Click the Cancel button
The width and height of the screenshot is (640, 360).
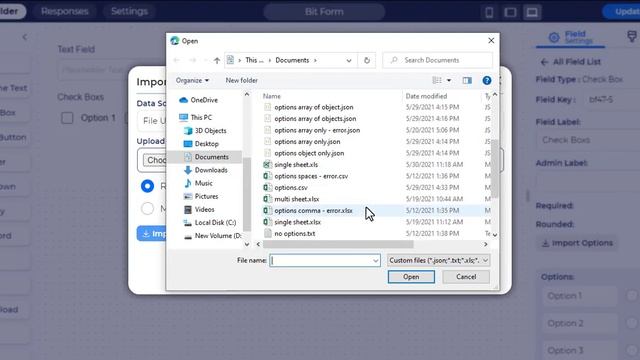(x=466, y=277)
